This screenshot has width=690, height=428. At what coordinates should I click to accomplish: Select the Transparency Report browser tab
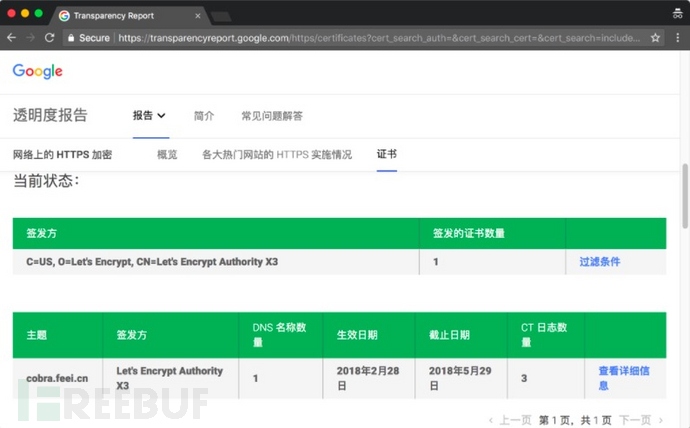click(x=128, y=16)
